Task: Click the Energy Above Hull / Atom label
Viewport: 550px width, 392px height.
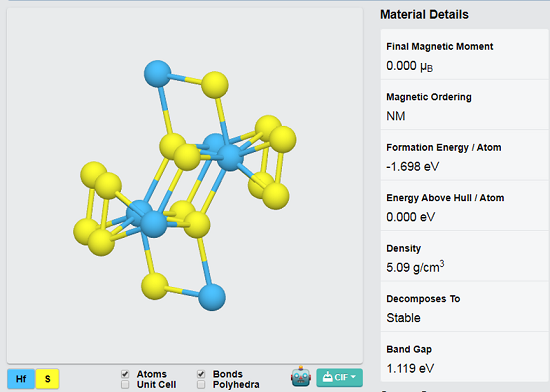Action: [x=445, y=198]
